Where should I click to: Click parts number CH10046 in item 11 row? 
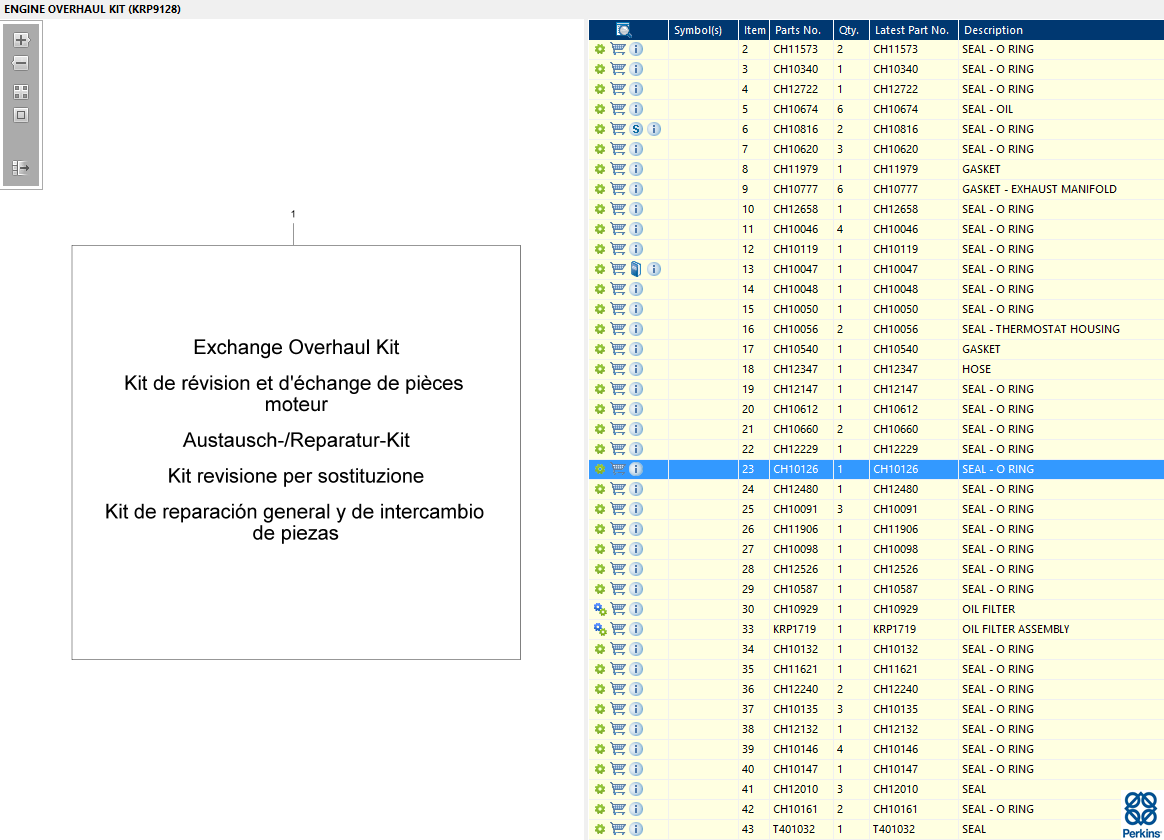(795, 229)
